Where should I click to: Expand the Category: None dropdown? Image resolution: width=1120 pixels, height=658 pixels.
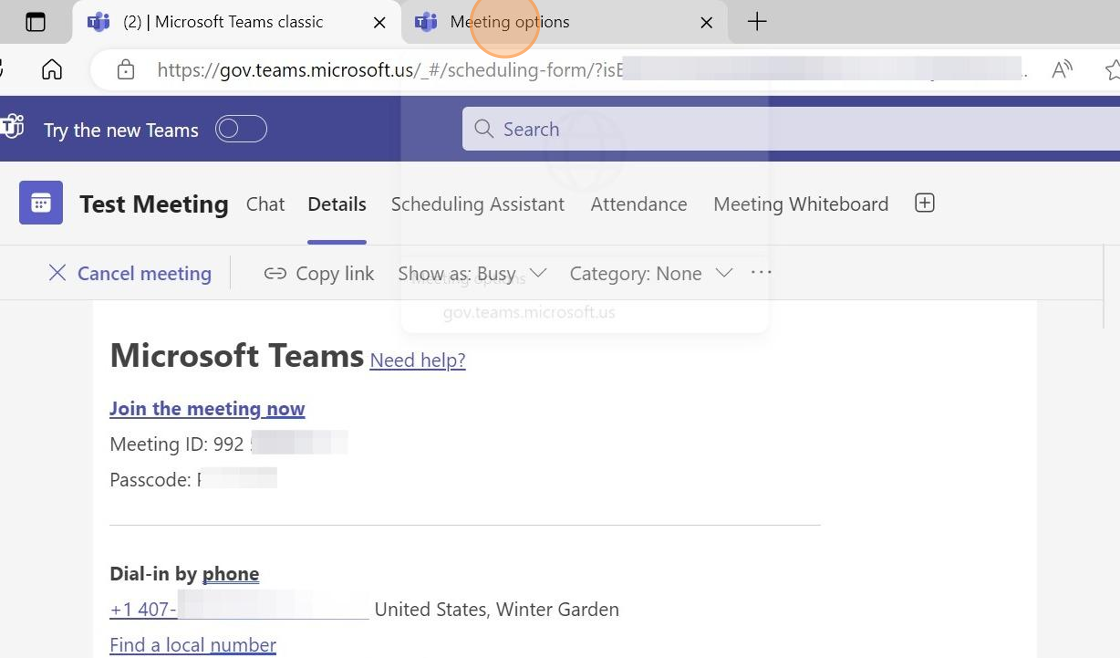point(651,274)
